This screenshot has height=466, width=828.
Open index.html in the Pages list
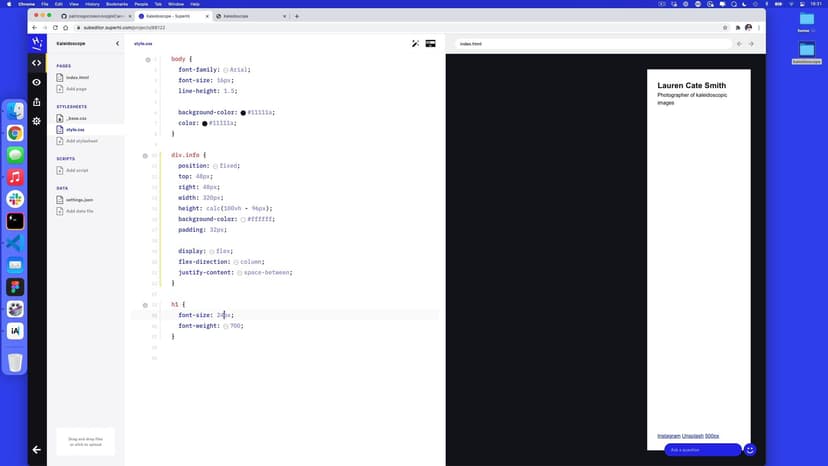click(x=78, y=77)
